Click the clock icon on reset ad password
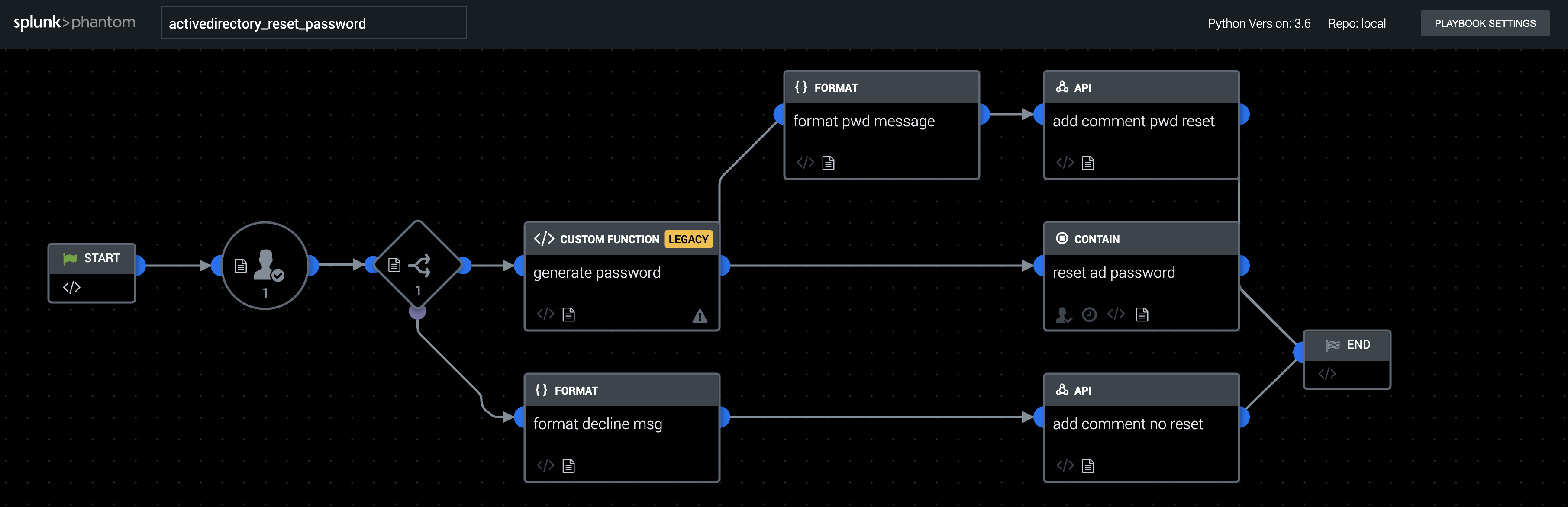This screenshot has width=1568, height=507. 1089,314
